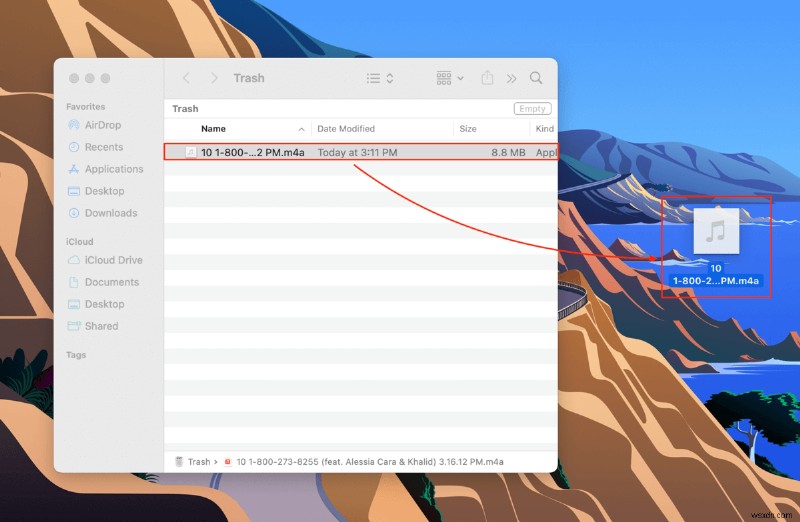This screenshot has width=800, height=522.
Task: Click Desktop icon under iCloud
Action: coord(74,304)
